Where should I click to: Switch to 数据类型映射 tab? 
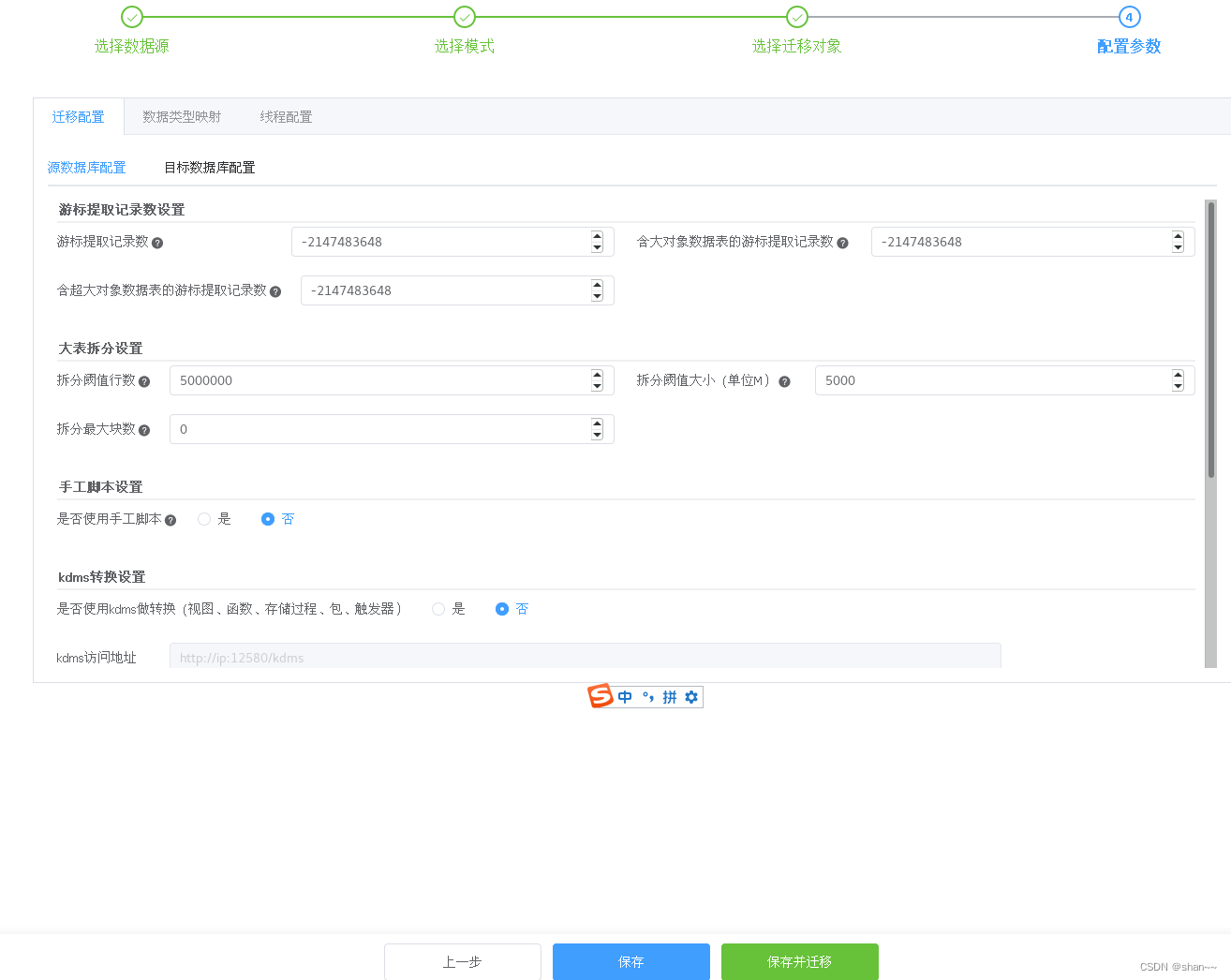click(182, 117)
